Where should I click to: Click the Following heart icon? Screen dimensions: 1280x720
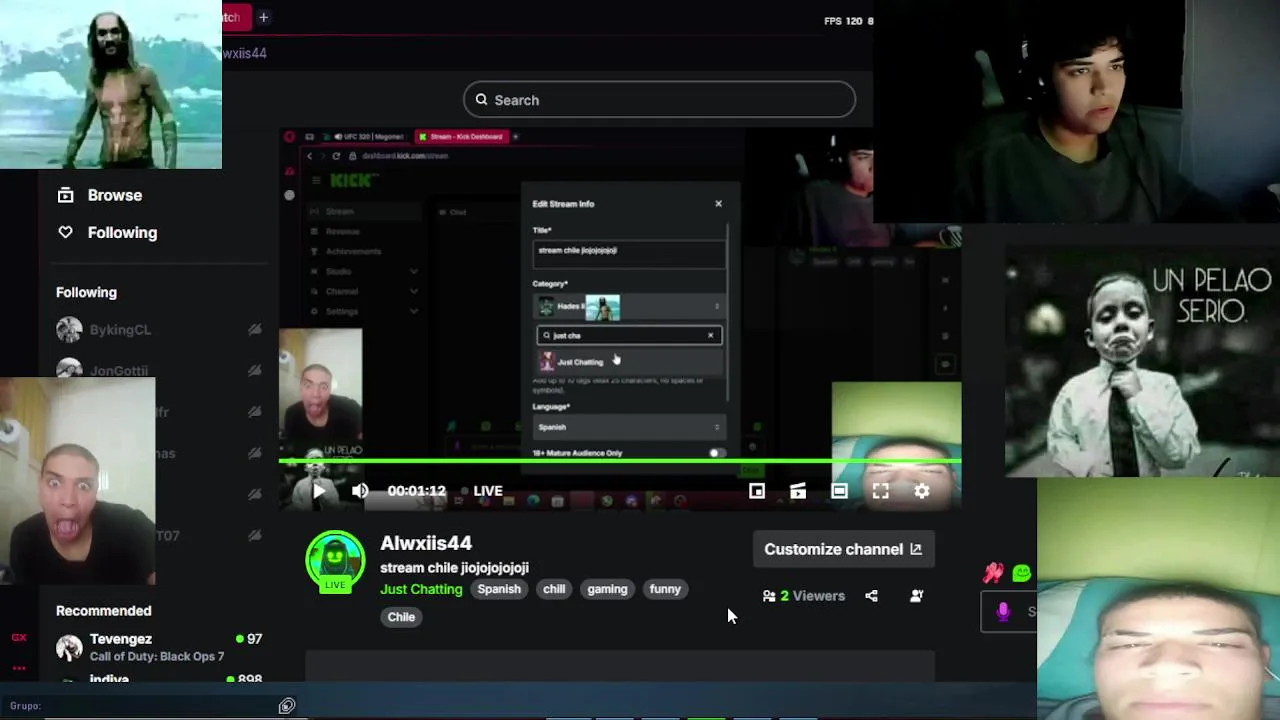point(65,232)
